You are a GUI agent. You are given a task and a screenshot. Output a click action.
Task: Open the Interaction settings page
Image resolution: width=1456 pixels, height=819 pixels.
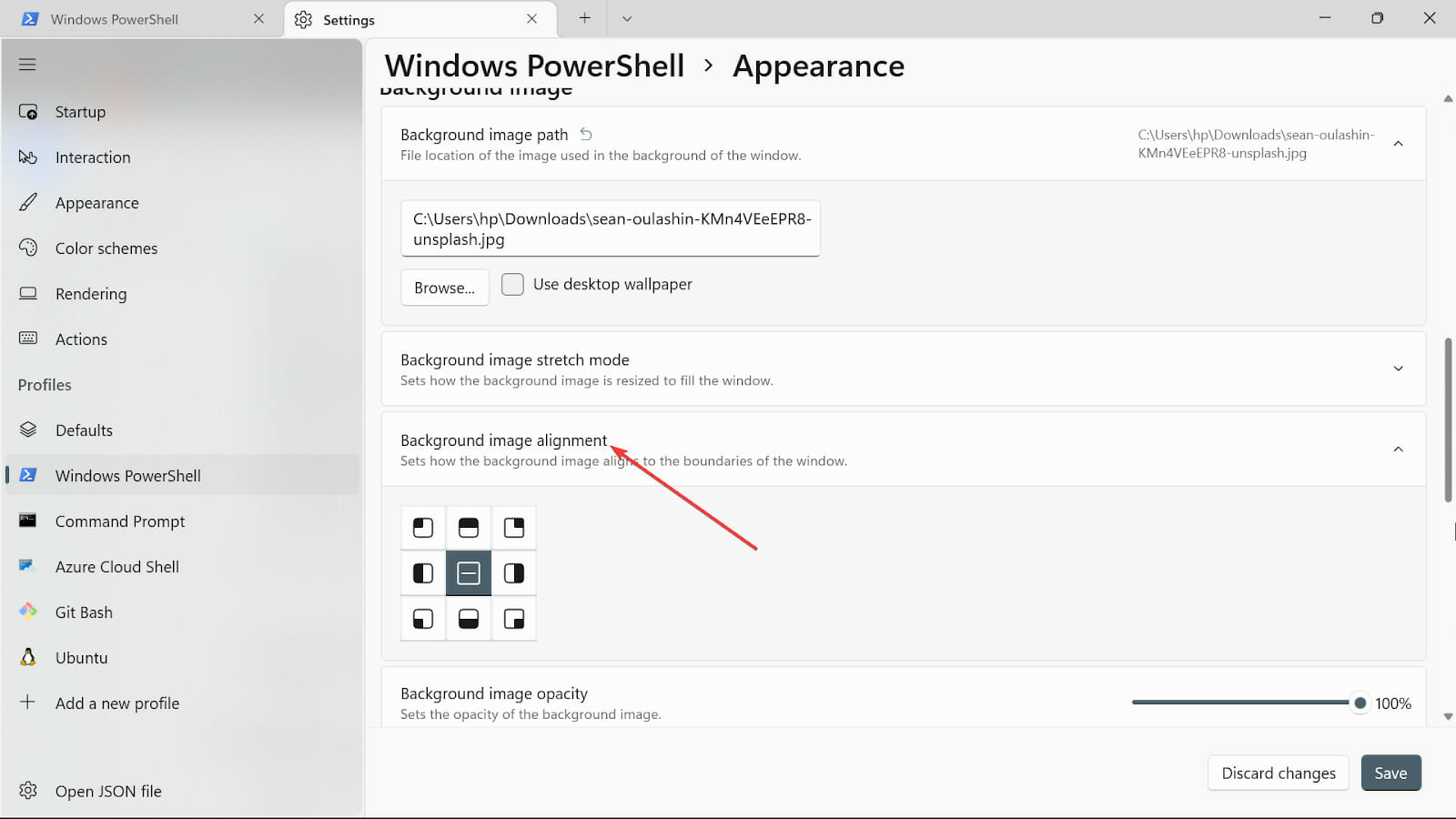click(182, 157)
